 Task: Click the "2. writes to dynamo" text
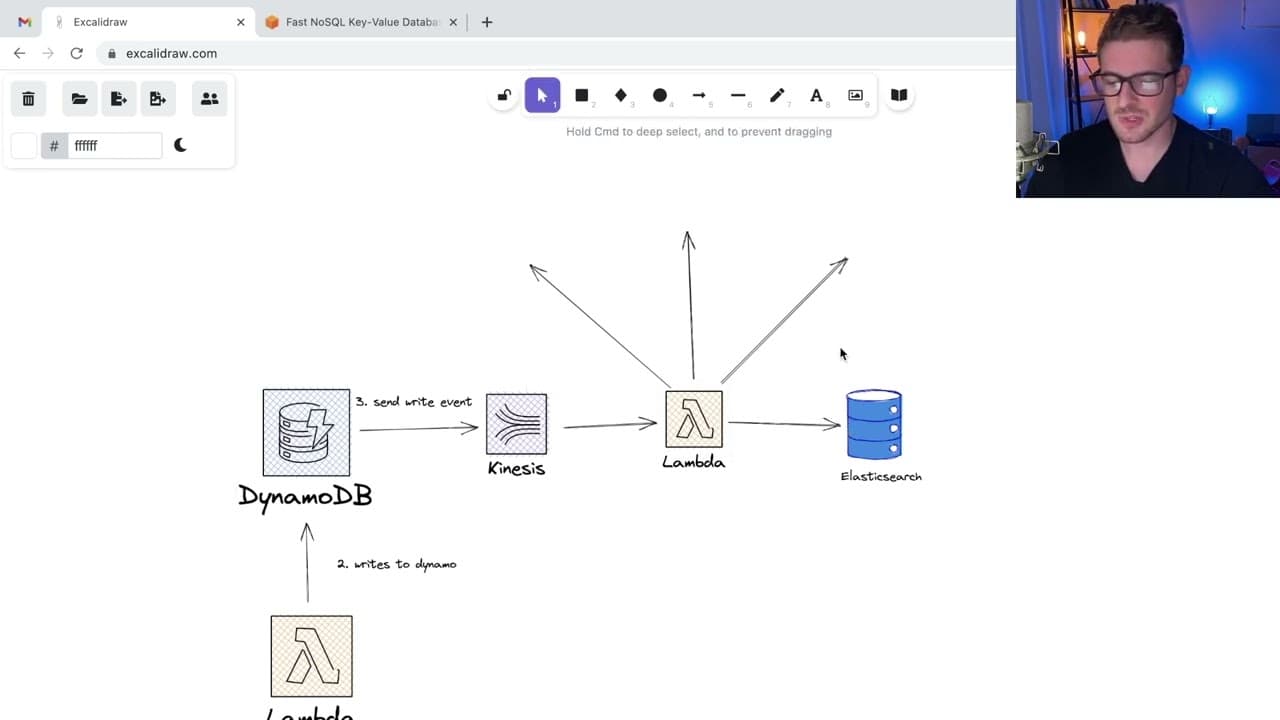(397, 564)
